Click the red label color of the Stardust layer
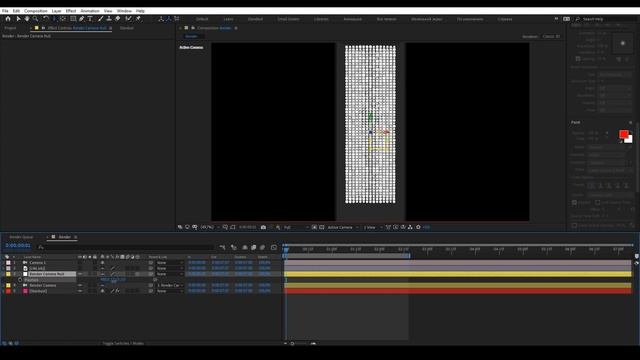This screenshot has width=640, height=360. 8,291
